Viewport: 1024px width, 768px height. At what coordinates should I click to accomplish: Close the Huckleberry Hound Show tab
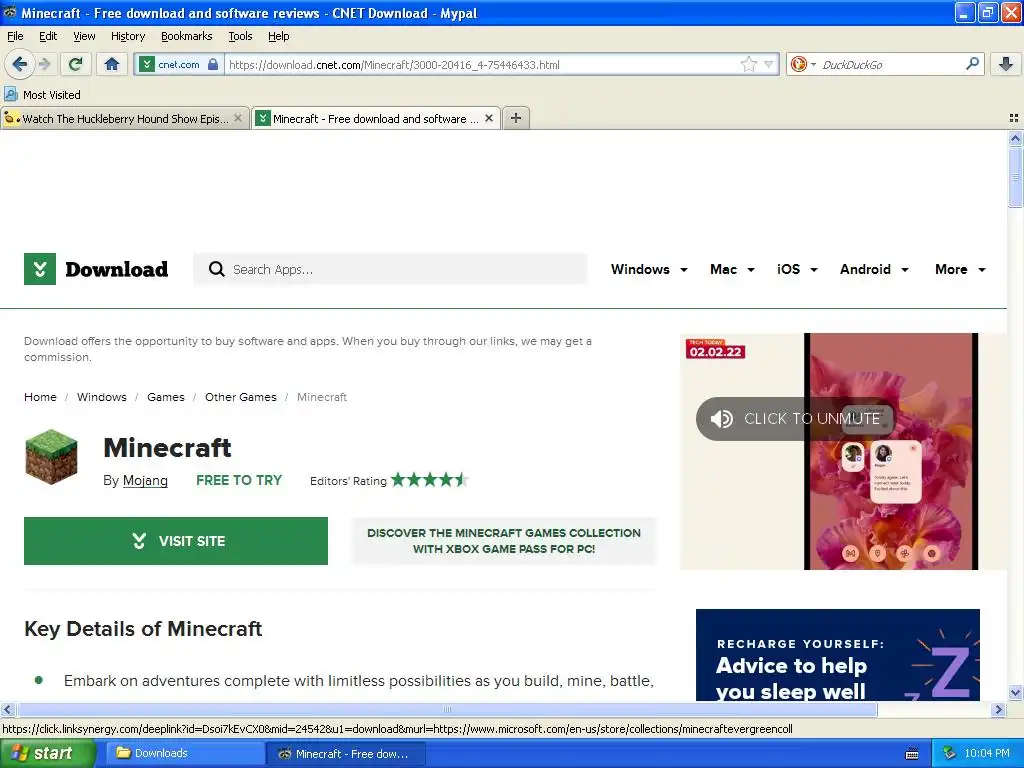tap(238, 118)
